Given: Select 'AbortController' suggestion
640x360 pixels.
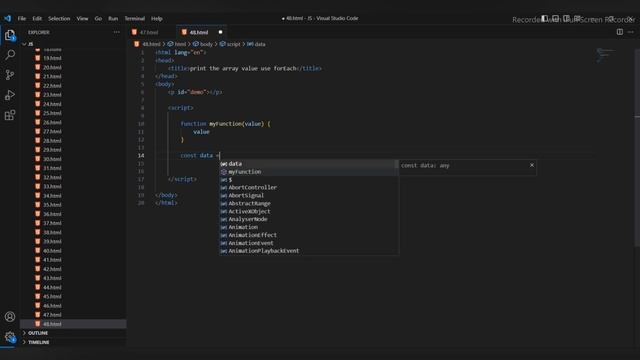Looking at the screenshot, I should [309, 187].
